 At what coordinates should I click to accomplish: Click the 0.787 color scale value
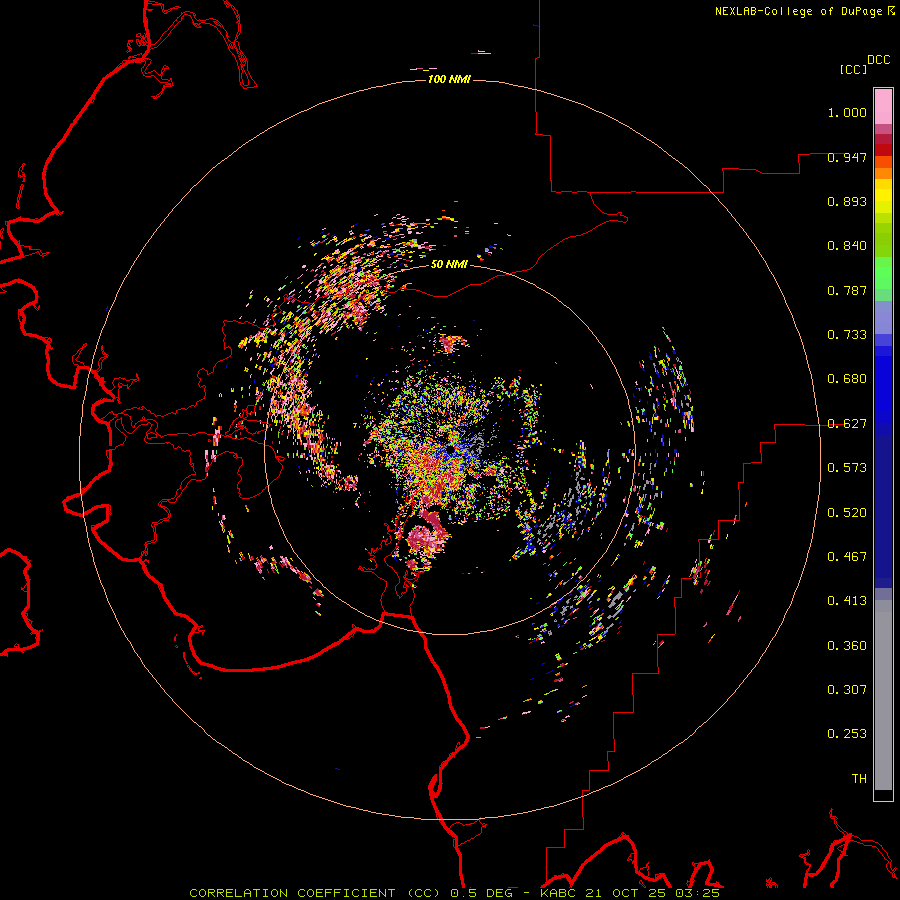(847, 290)
